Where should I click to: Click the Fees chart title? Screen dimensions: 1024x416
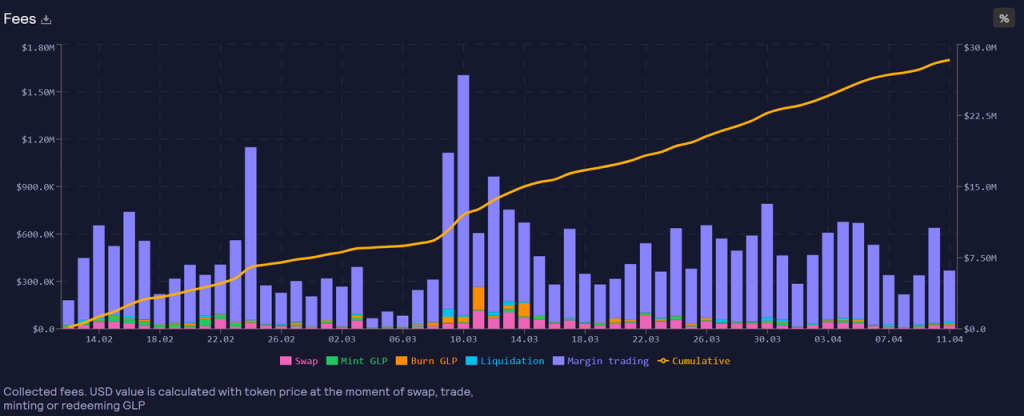pos(20,19)
